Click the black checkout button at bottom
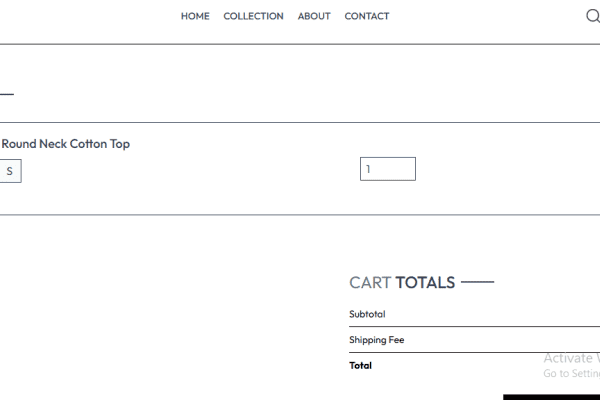600x400 pixels. click(x=551, y=397)
